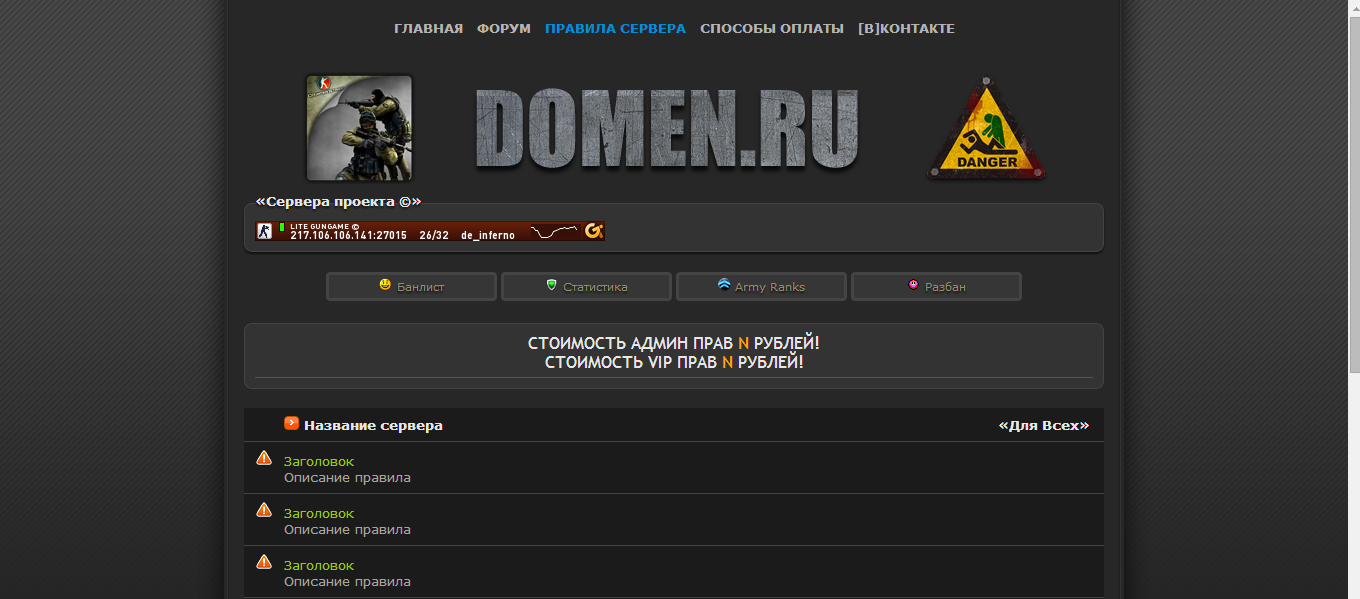Click the DOMEN.RU logo banner

pyautogui.click(x=666, y=129)
